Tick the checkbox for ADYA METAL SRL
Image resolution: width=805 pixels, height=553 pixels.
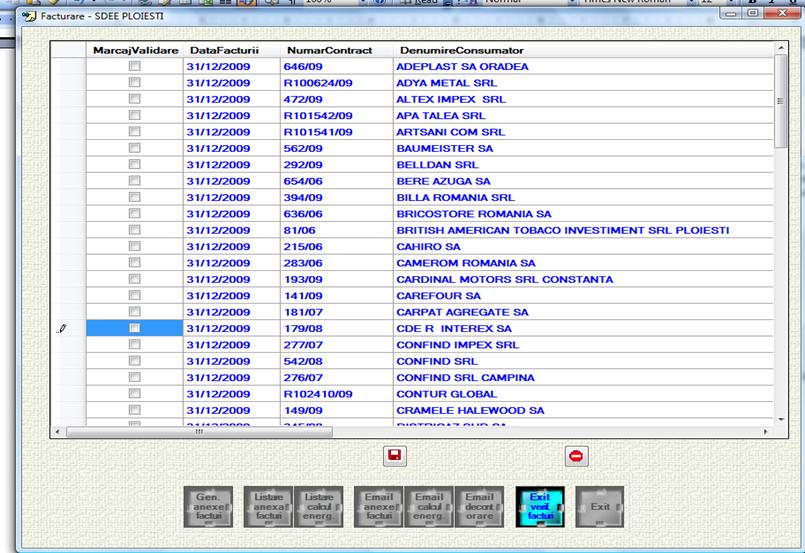(135, 82)
